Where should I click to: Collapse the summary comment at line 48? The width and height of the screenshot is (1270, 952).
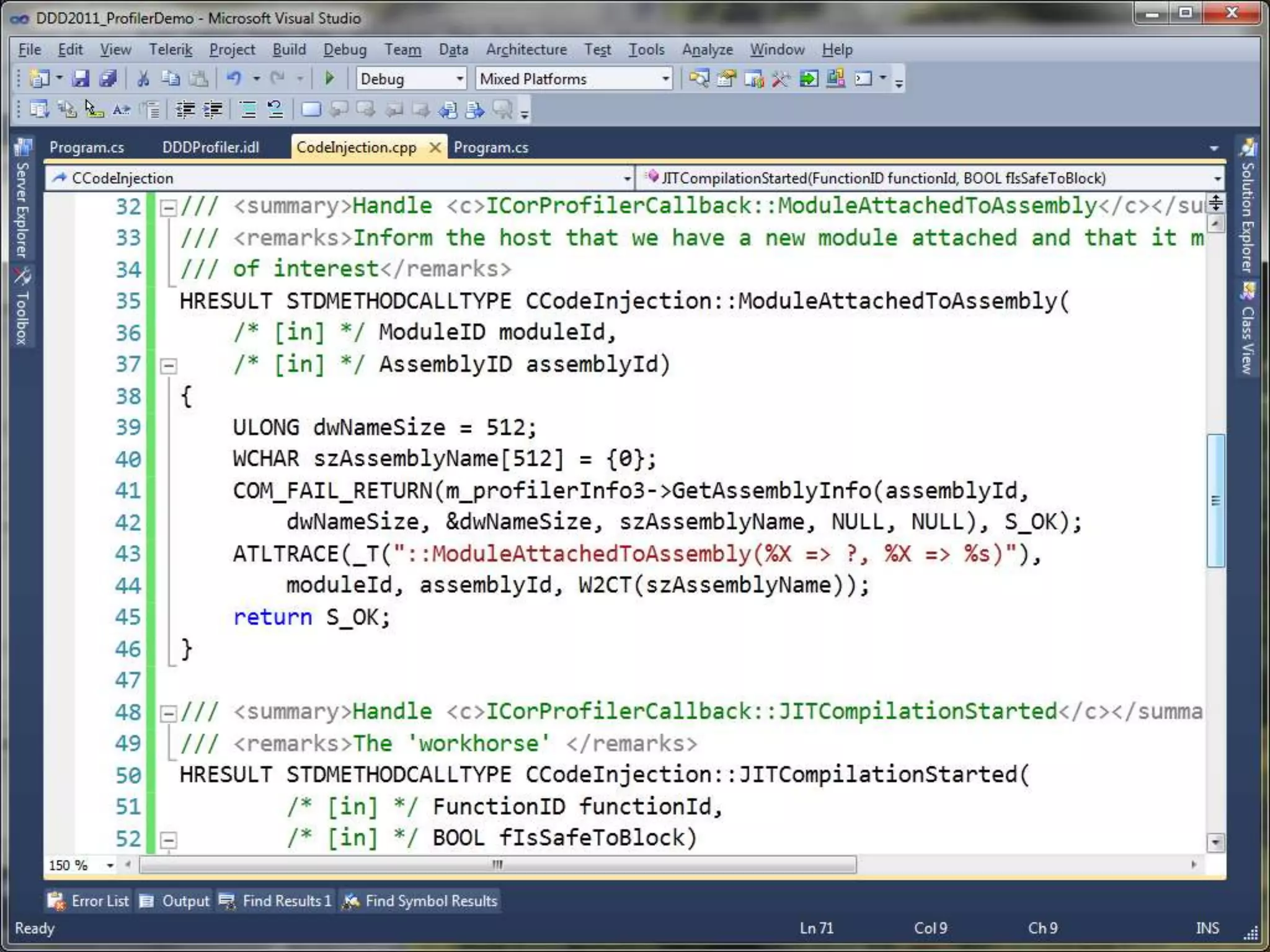[167, 713]
